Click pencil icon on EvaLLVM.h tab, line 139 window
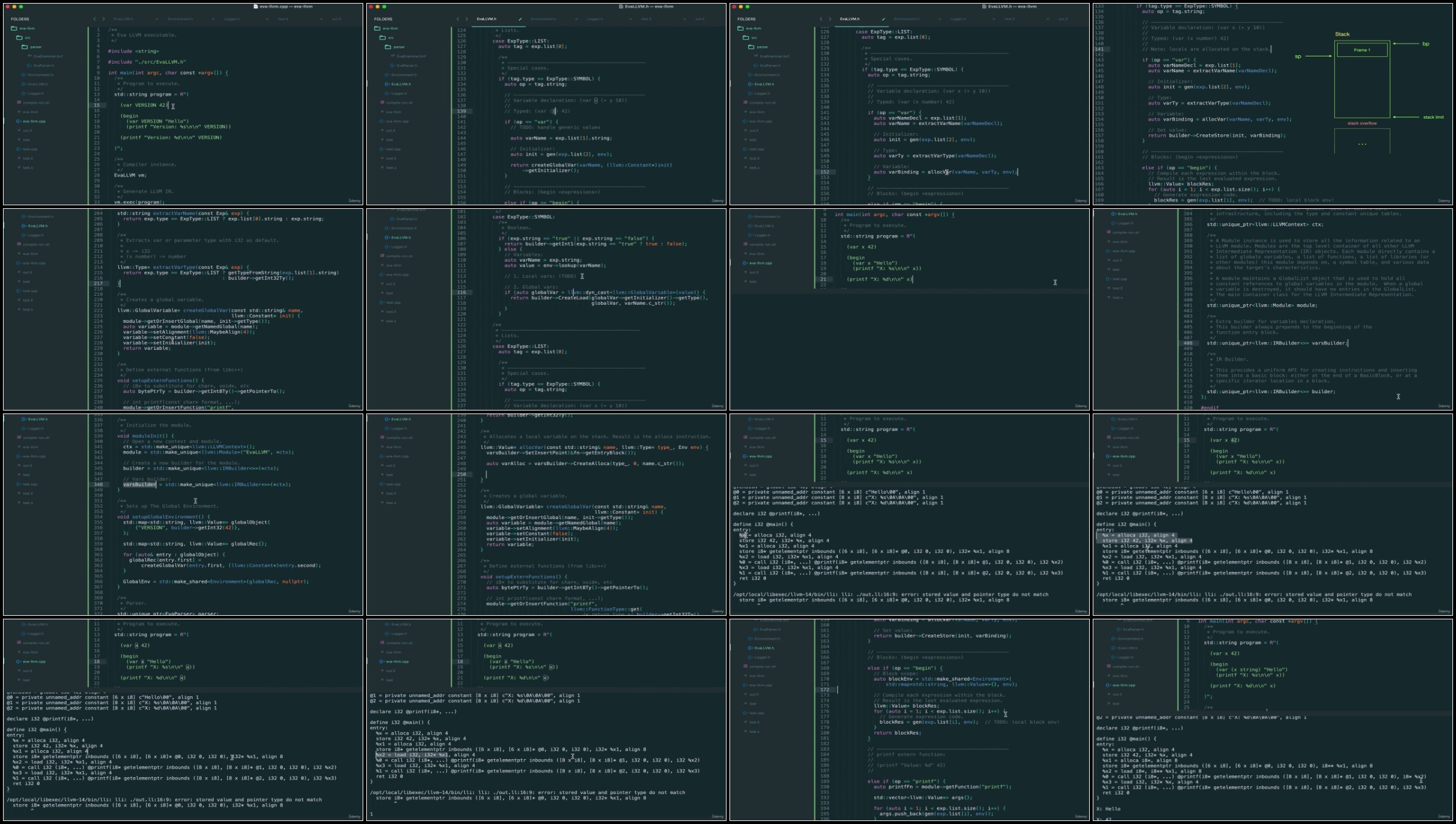Screen dimensions: 1456x824 coord(520,19)
